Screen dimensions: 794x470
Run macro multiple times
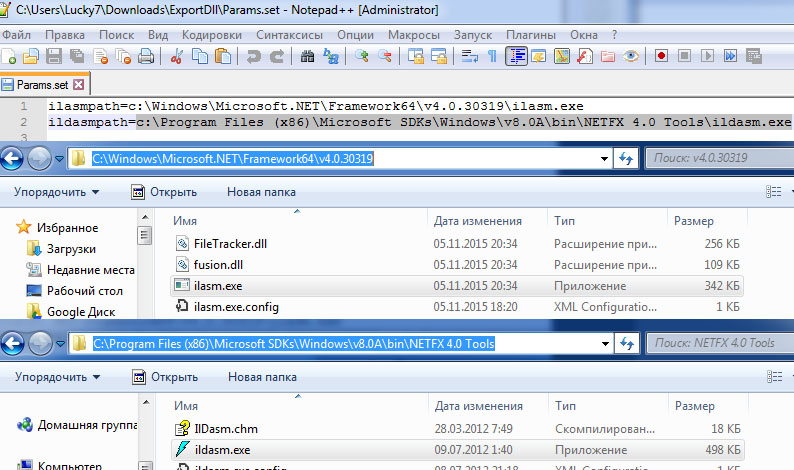730,56
